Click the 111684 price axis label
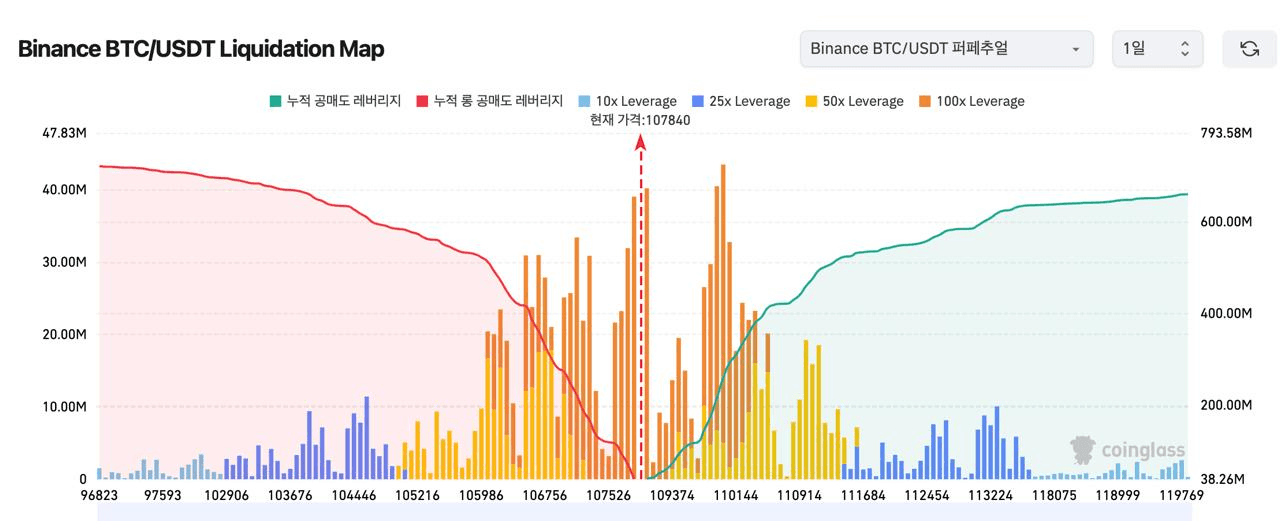Viewport: 1280px width, 521px height. click(x=864, y=495)
